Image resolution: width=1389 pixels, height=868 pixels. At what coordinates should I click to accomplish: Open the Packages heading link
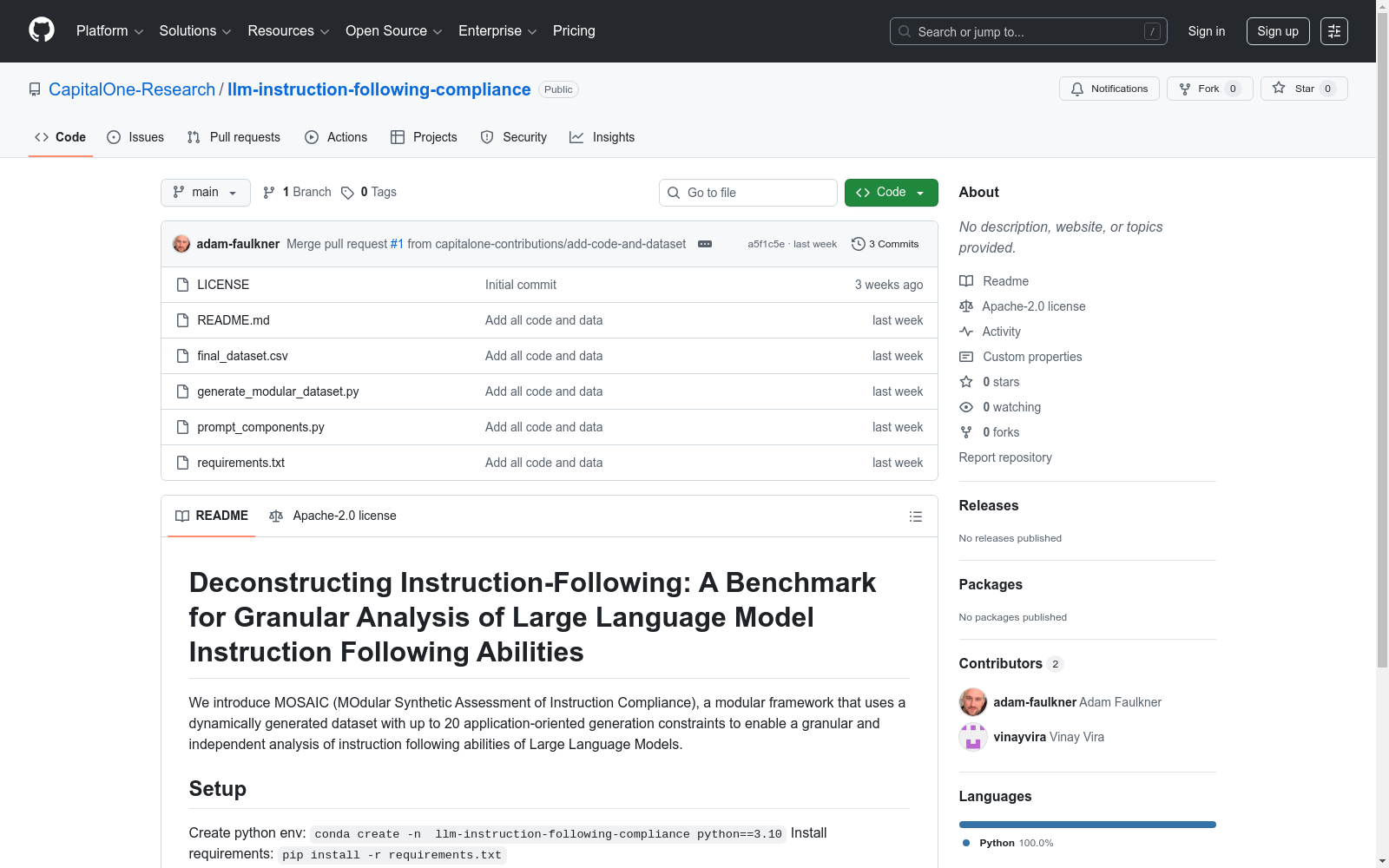pyautogui.click(x=991, y=585)
